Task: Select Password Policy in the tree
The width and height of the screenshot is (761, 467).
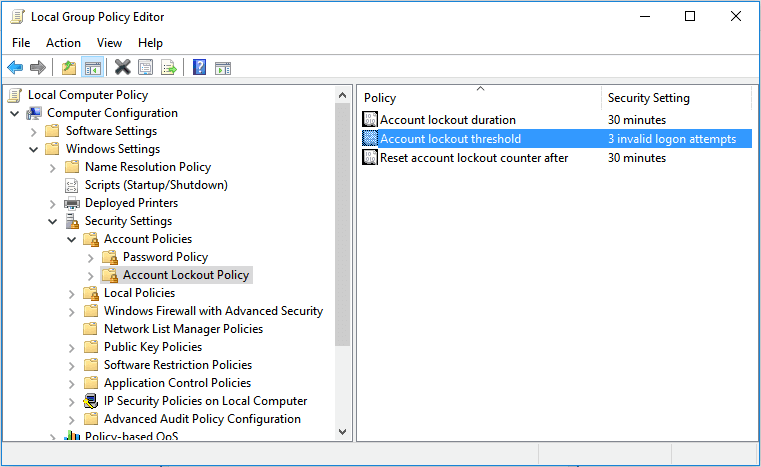Action: click(x=165, y=257)
